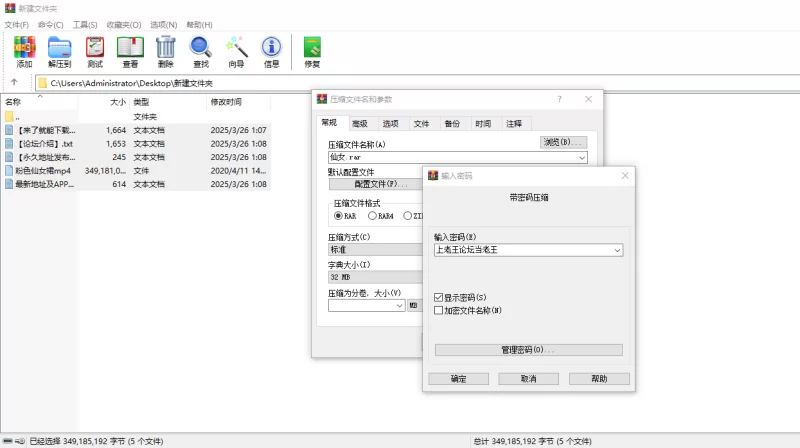Sort files by the 类型 column header
800x448 pixels.
[168, 102]
